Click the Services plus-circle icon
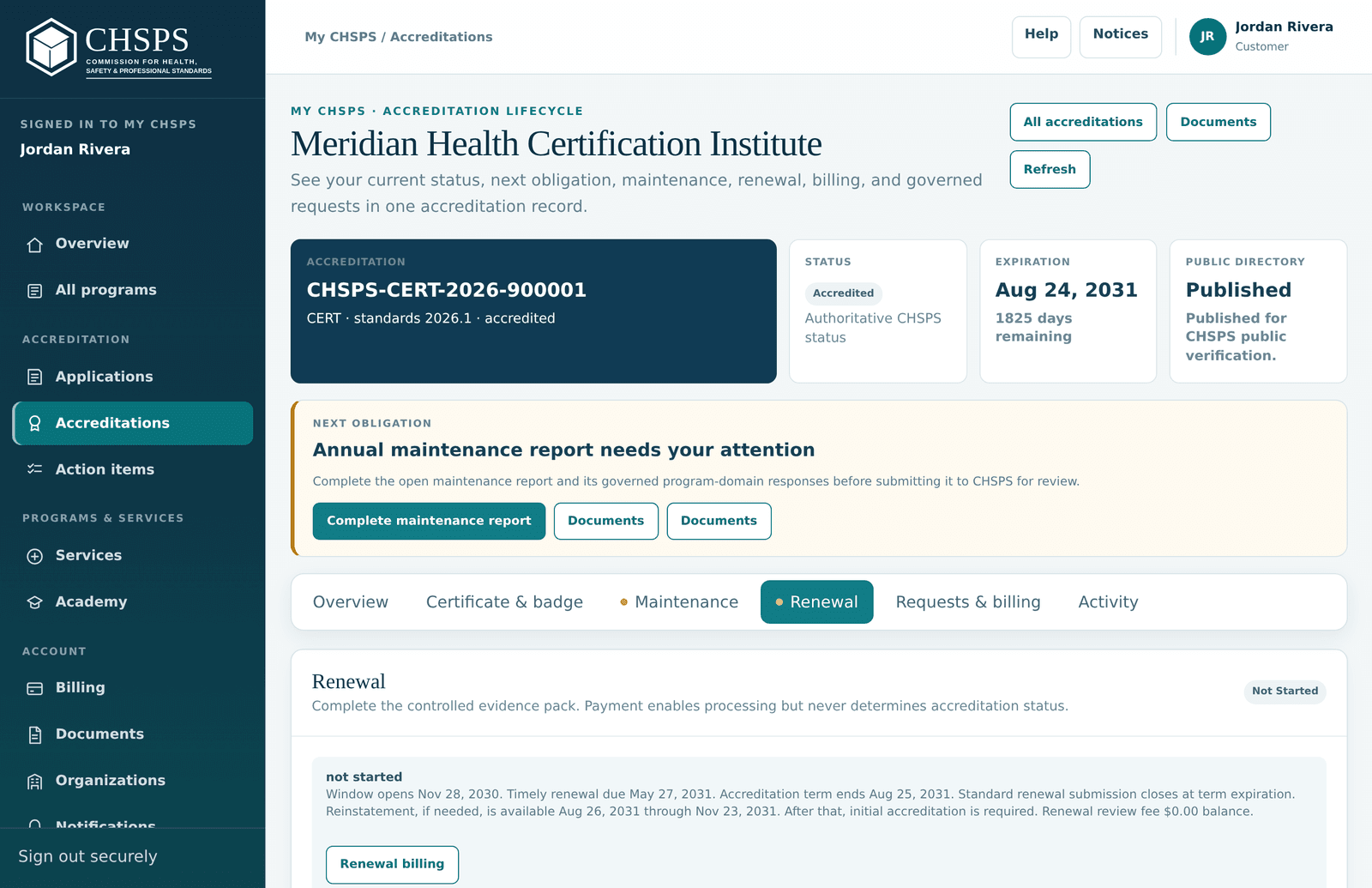 pos(35,556)
